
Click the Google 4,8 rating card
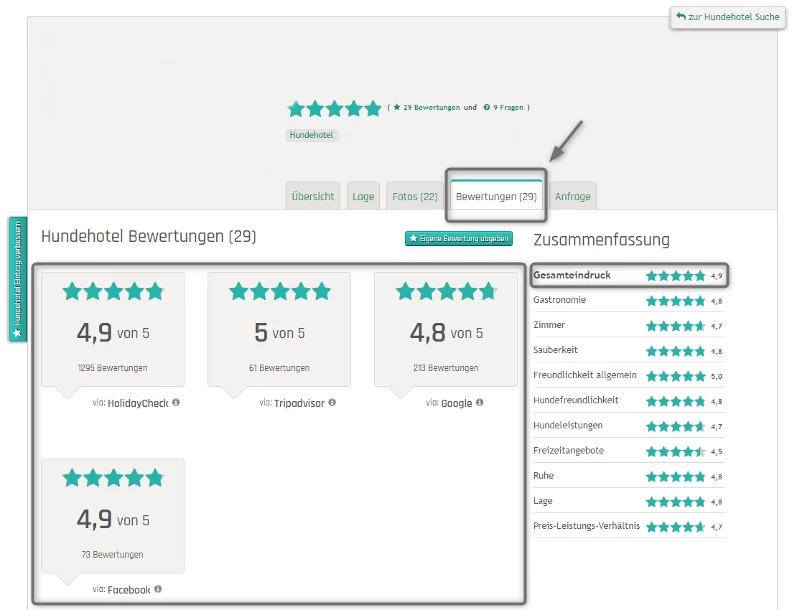(446, 330)
